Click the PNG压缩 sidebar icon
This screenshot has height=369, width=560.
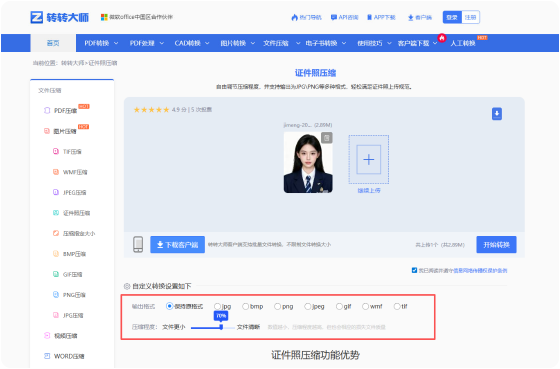point(56,295)
